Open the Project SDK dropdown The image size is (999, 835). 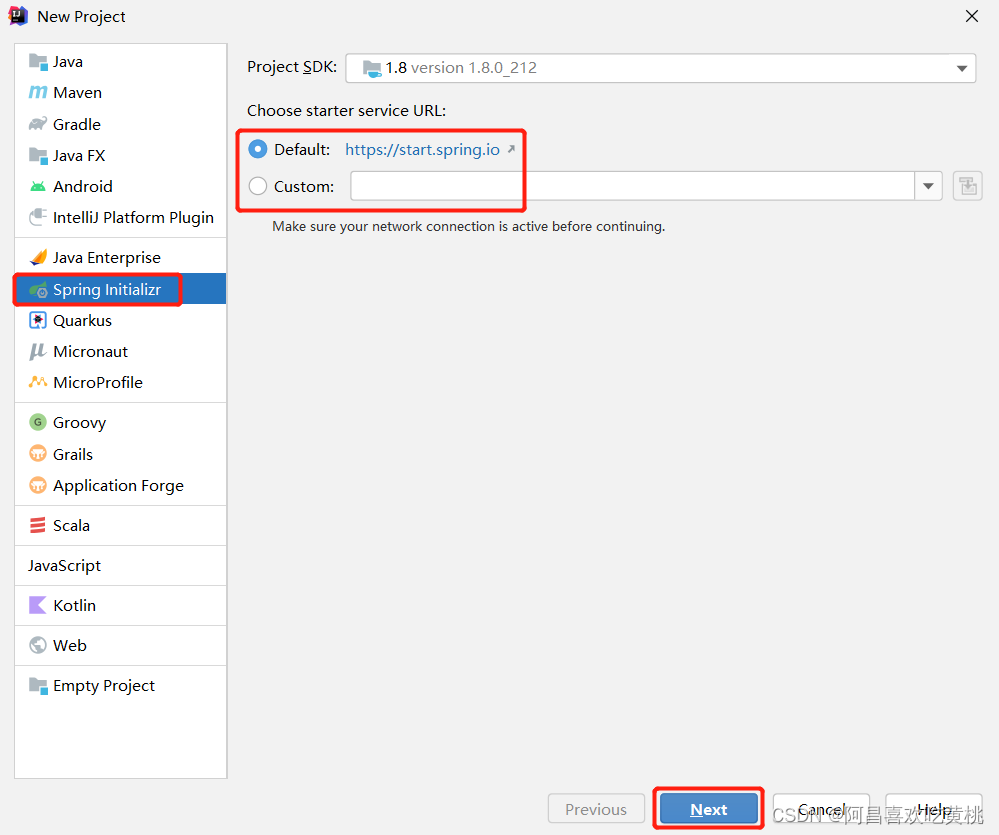(x=661, y=68)
